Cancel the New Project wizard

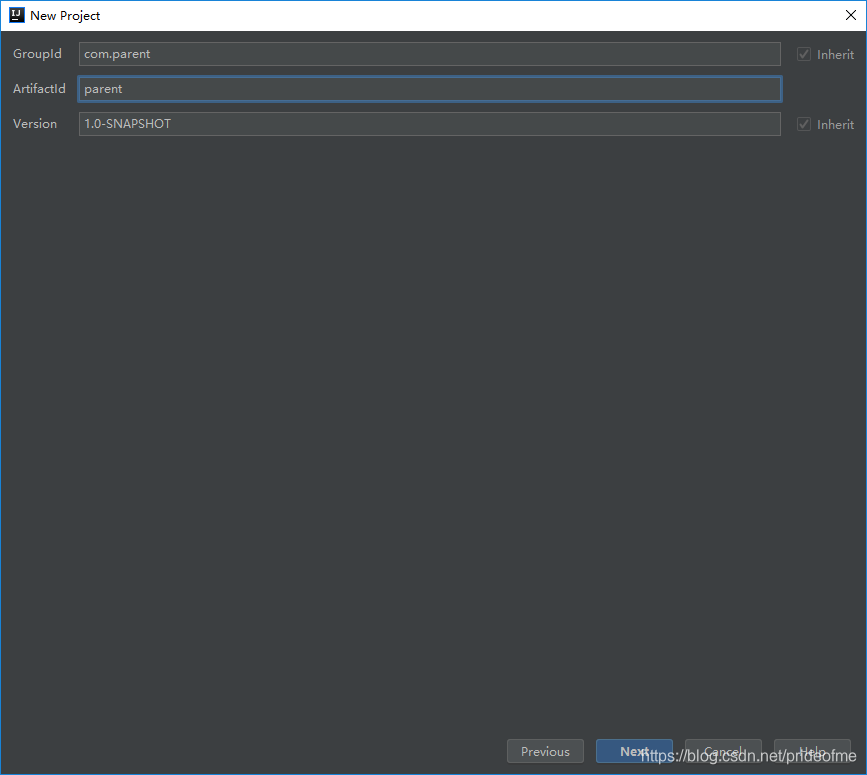(723, 751)
